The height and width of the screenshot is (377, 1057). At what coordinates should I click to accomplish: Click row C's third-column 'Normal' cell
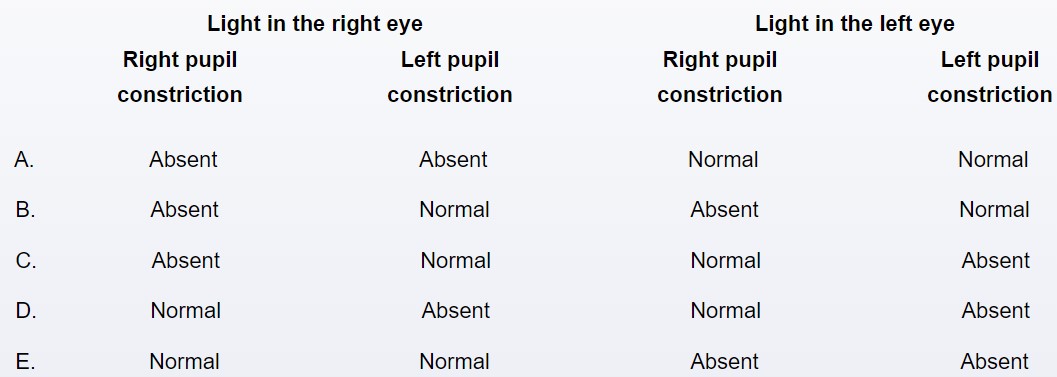[725, 261]
